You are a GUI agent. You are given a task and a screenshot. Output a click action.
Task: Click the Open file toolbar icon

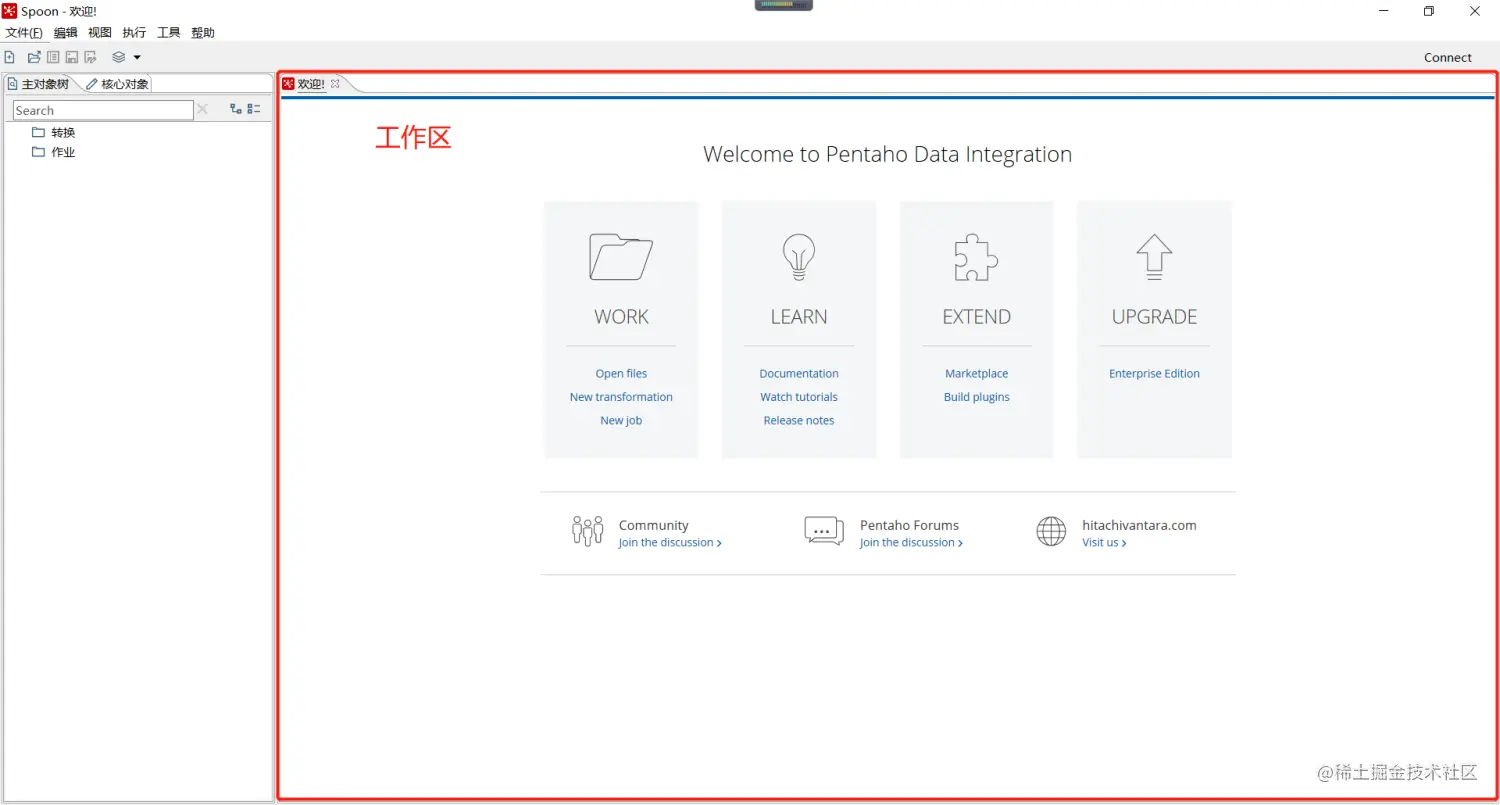click(x=34, y=57)
